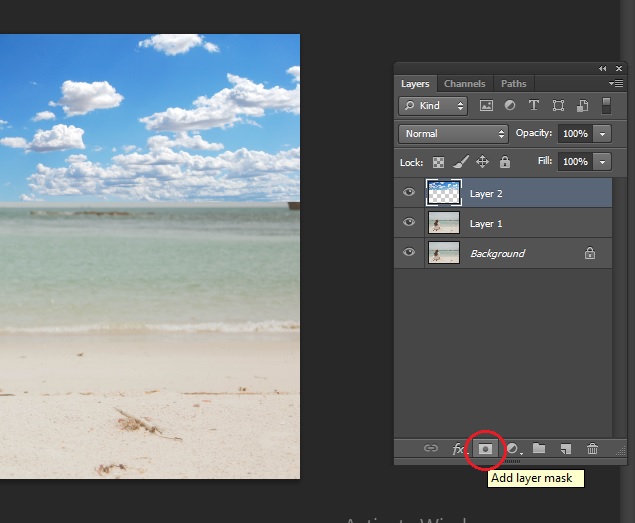Image resolution: width=635 pixels, height=523 pixels.
Task: Filter layers by type (T) icon
Action: pyautogui.click(x=534, y=105)
